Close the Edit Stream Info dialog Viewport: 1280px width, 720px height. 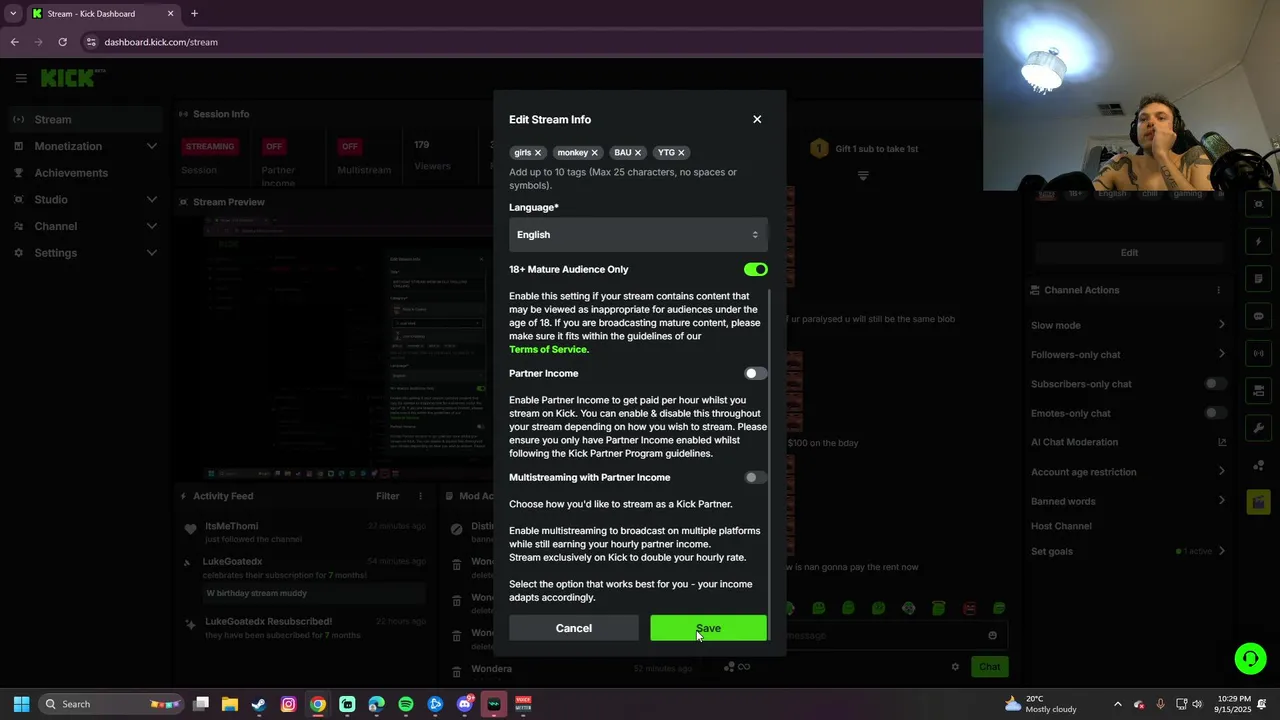pos(757,119)
